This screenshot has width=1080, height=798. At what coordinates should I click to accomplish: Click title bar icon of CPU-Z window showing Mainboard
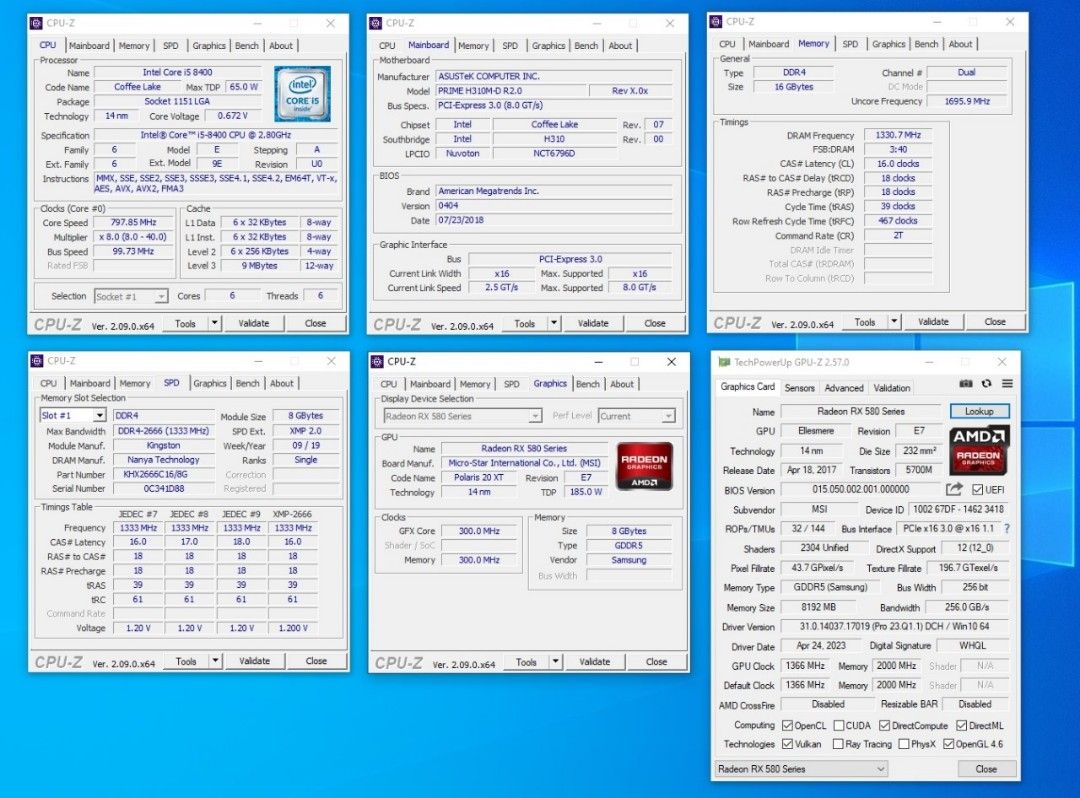(x=375, y=23)
